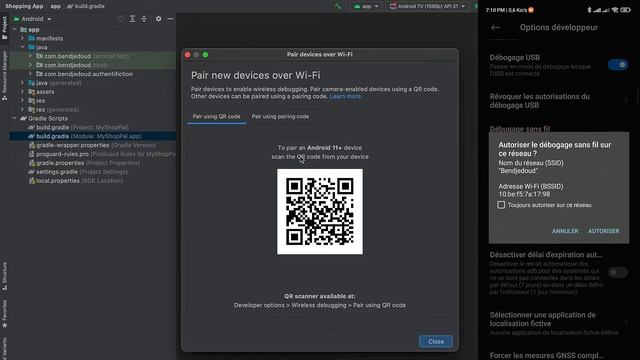Open the Project panel gear settings

point(158,19)
